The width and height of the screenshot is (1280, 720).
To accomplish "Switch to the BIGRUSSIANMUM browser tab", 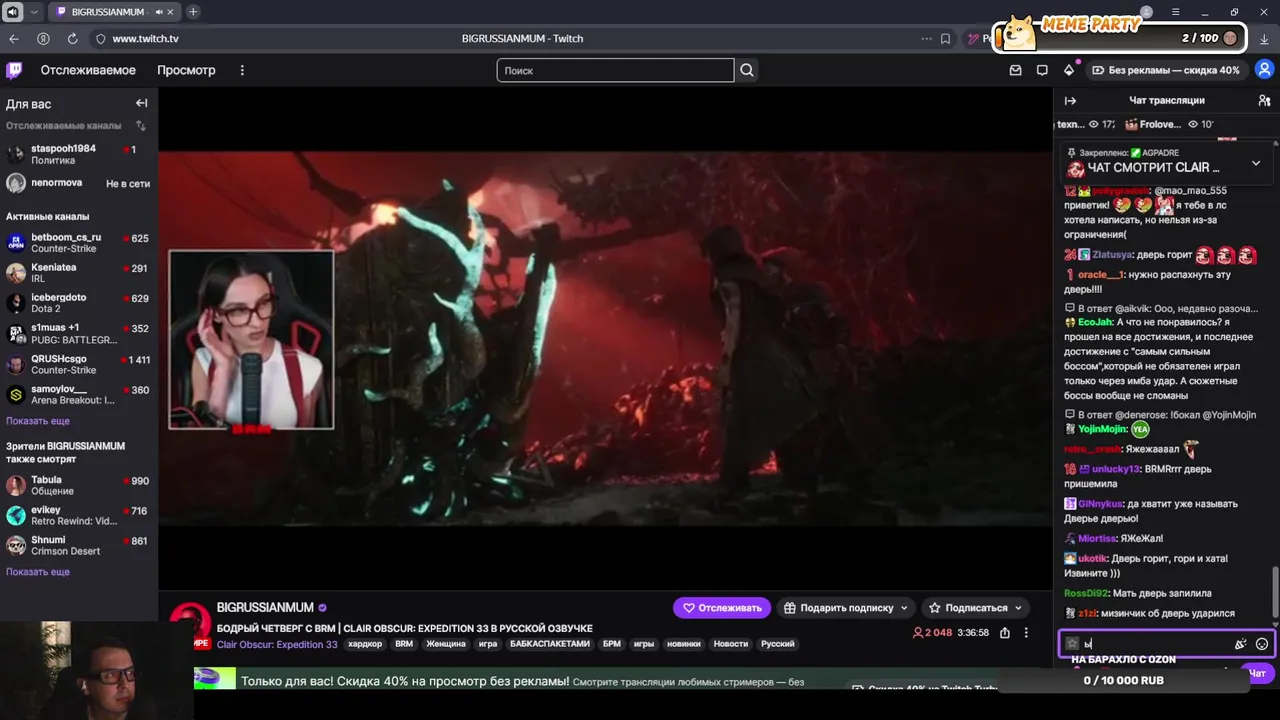I will point(112,12).
